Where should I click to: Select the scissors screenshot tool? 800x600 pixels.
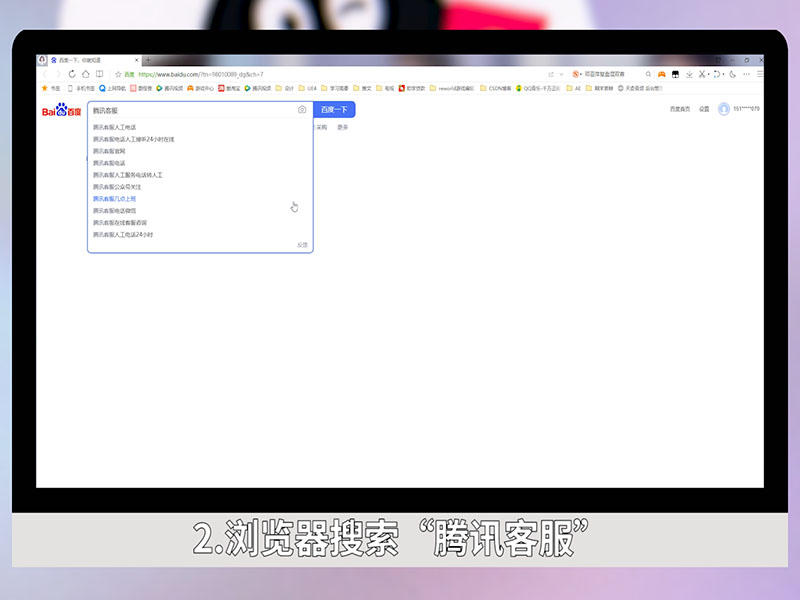point(702,74)
